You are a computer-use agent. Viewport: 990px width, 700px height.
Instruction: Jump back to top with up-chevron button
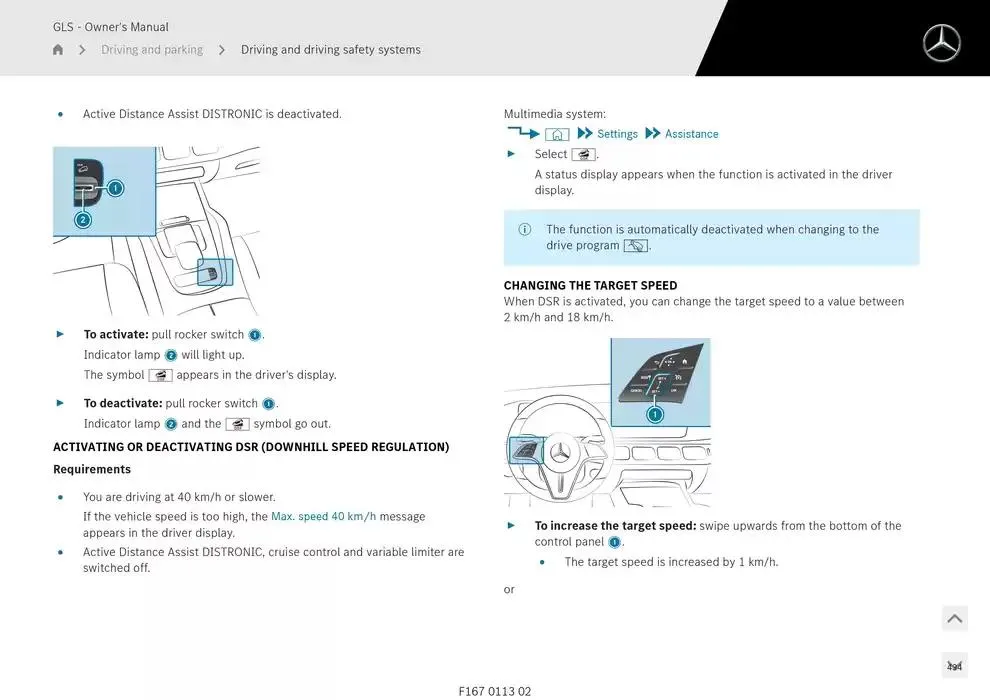955,619
